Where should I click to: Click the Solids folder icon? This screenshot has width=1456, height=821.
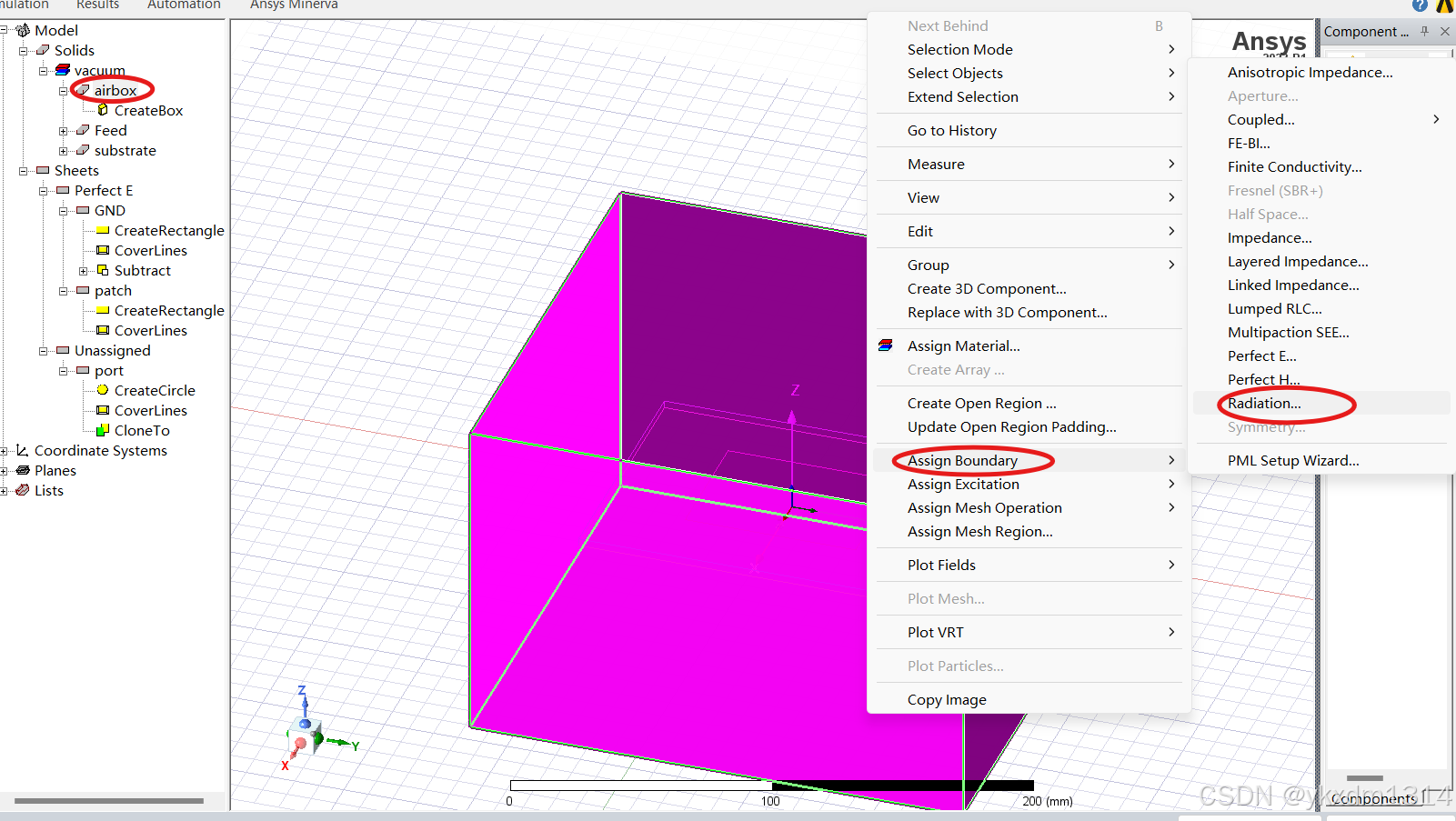tap(43, 50)
